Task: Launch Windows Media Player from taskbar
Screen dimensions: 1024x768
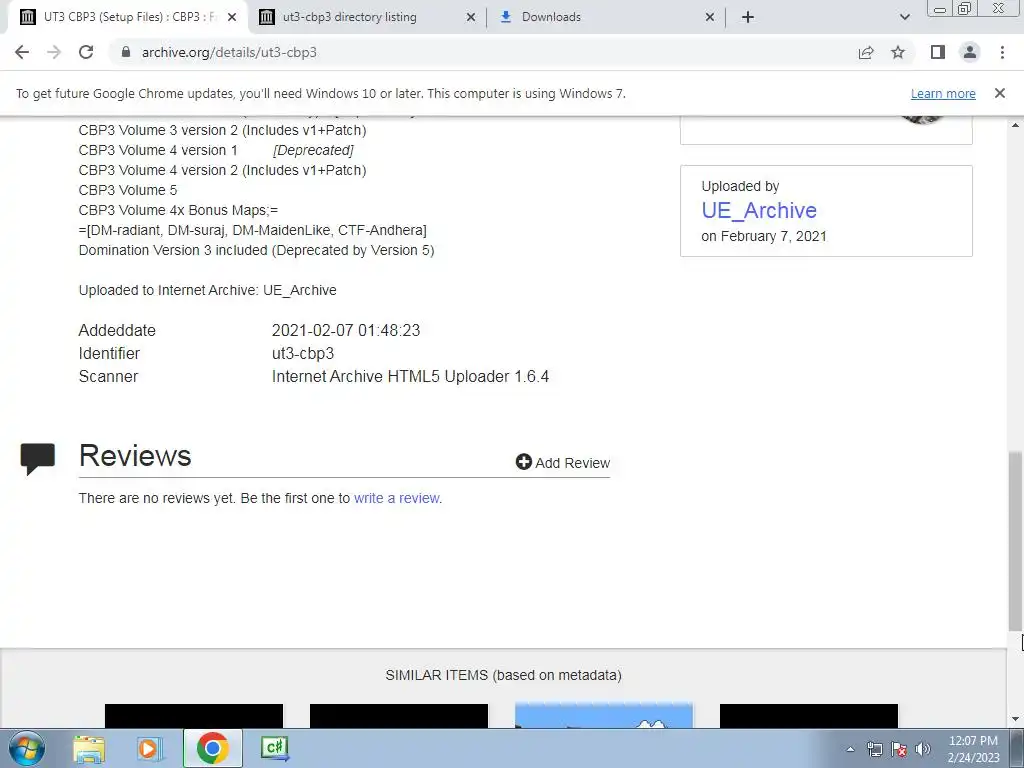Action: tap(150, 748)
